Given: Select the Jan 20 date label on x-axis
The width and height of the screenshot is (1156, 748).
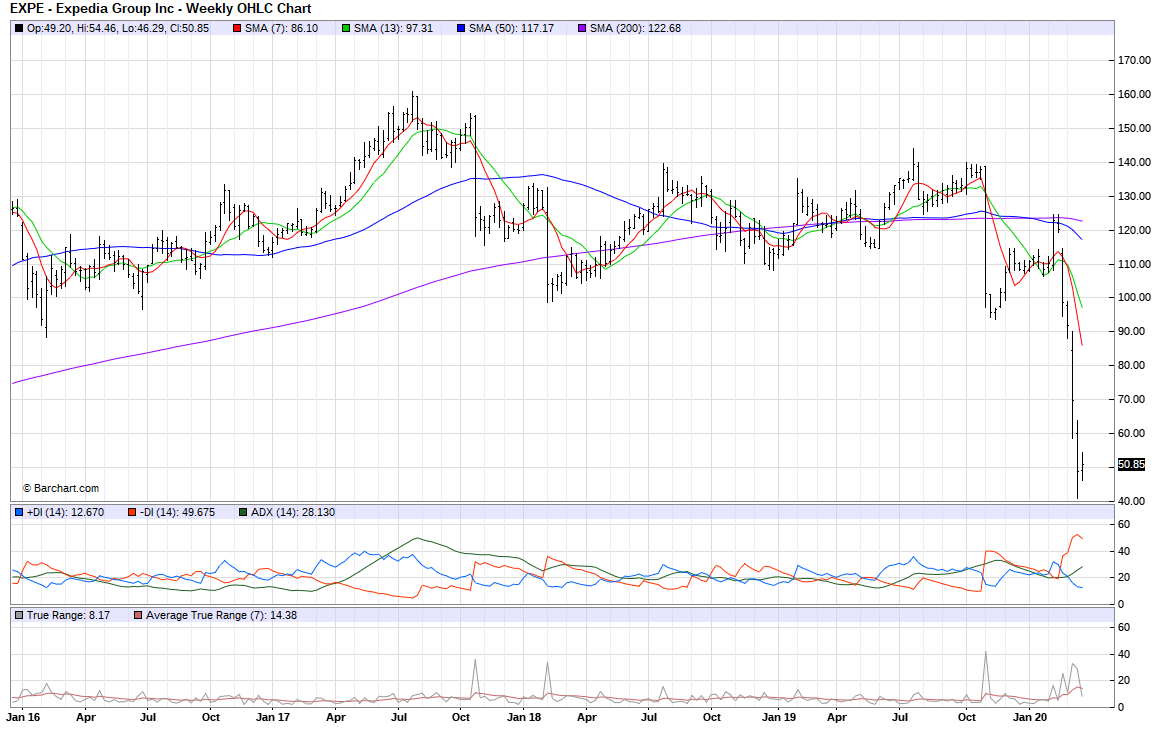Looking at the screenshot, I should coord(1030,717).
